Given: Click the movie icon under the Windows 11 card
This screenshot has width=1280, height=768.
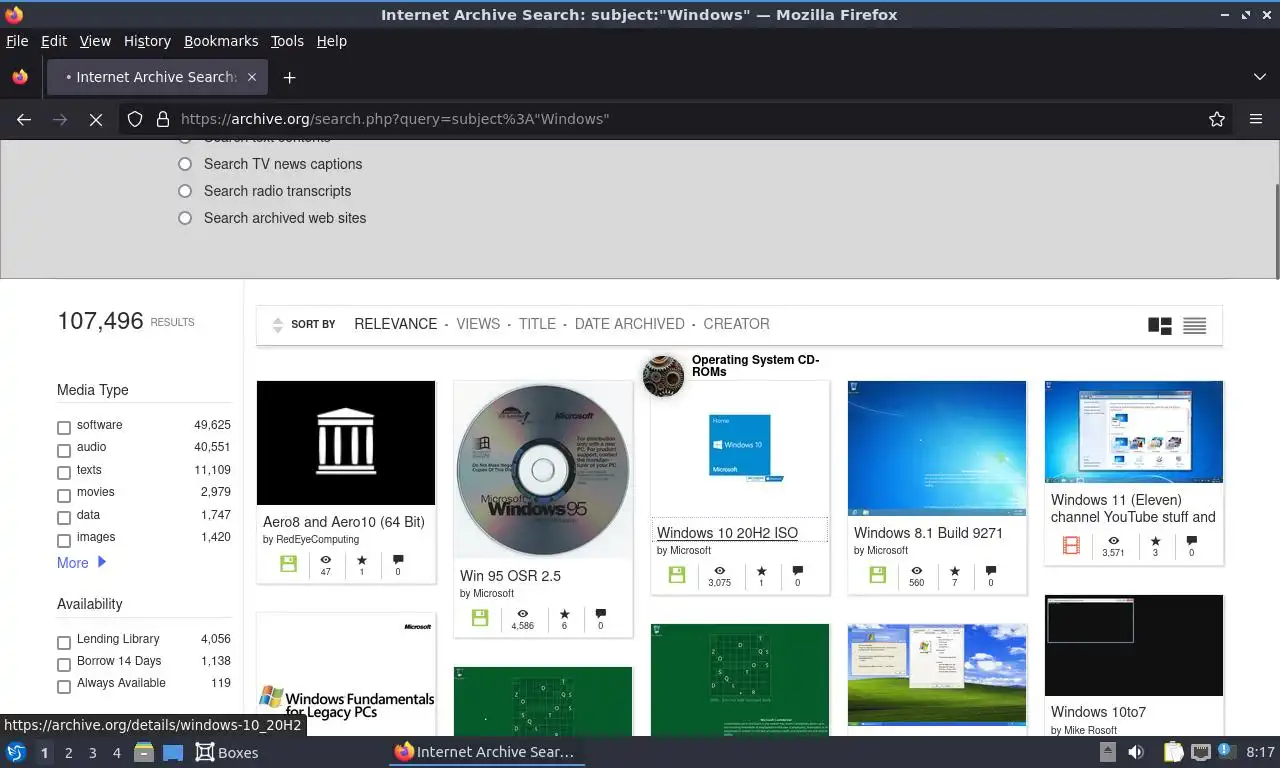Looking at the screenshot, I should point(1071,545).
